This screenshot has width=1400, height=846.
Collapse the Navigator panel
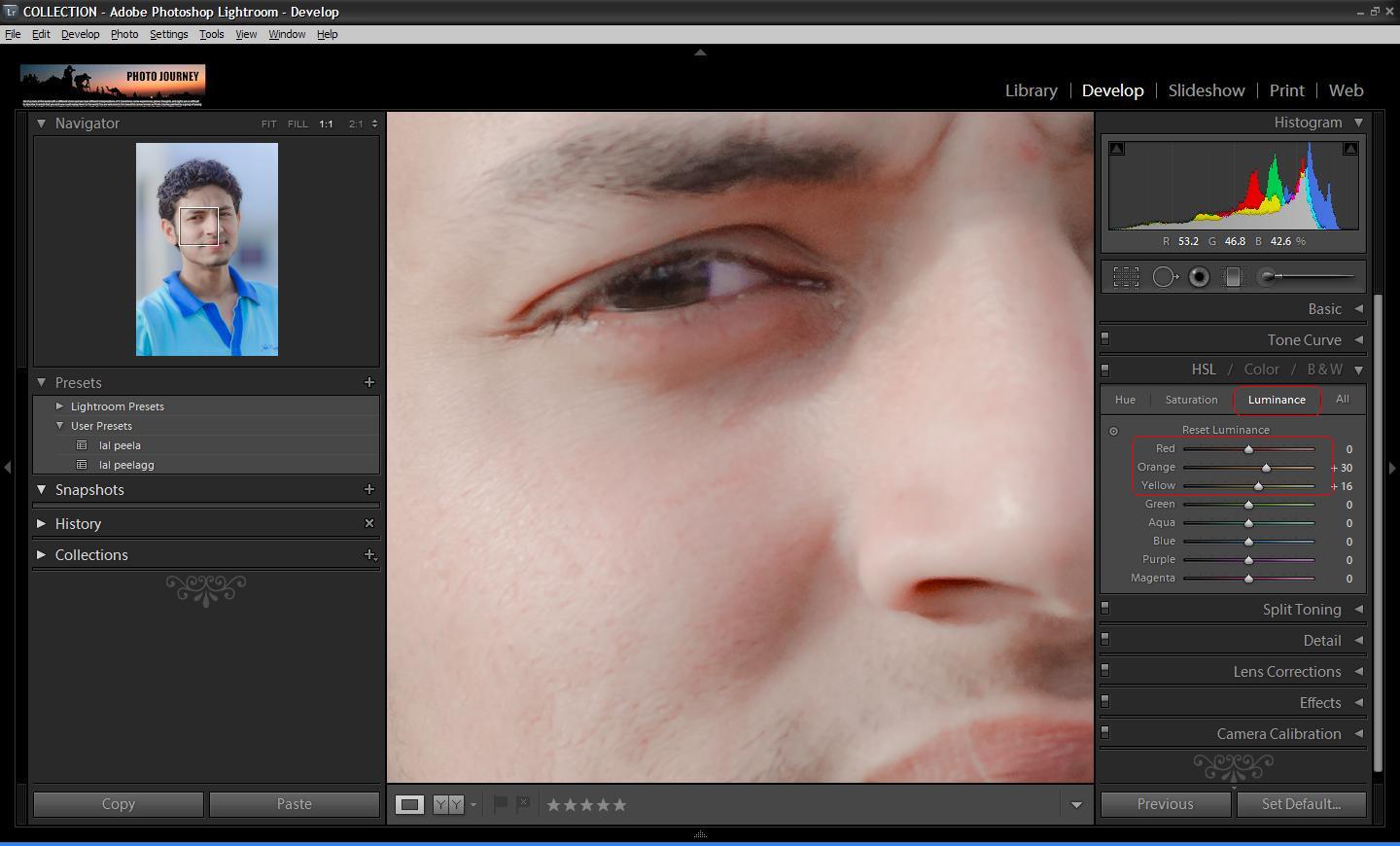[x=41, y=123]
